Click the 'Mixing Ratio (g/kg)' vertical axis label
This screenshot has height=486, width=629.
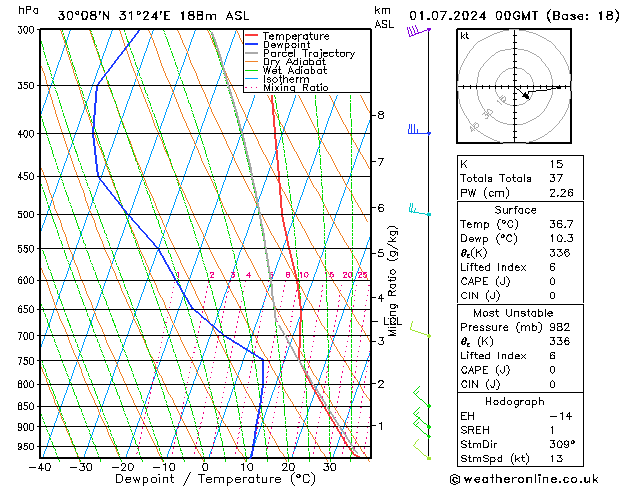392,281
